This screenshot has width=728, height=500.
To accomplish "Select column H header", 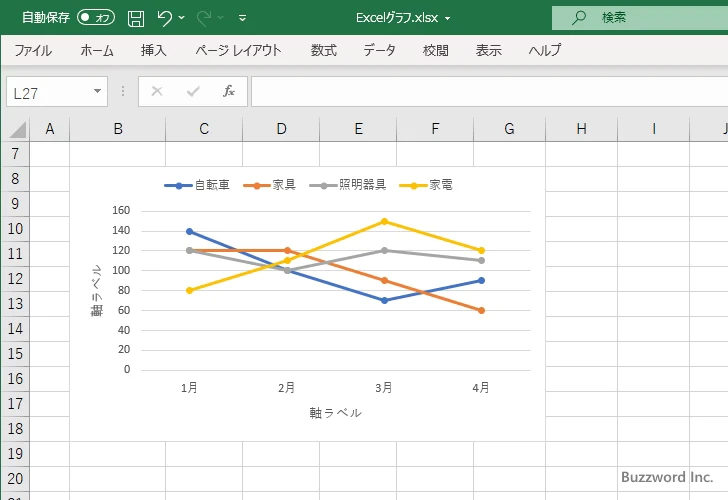I will (x=581, y=128).
